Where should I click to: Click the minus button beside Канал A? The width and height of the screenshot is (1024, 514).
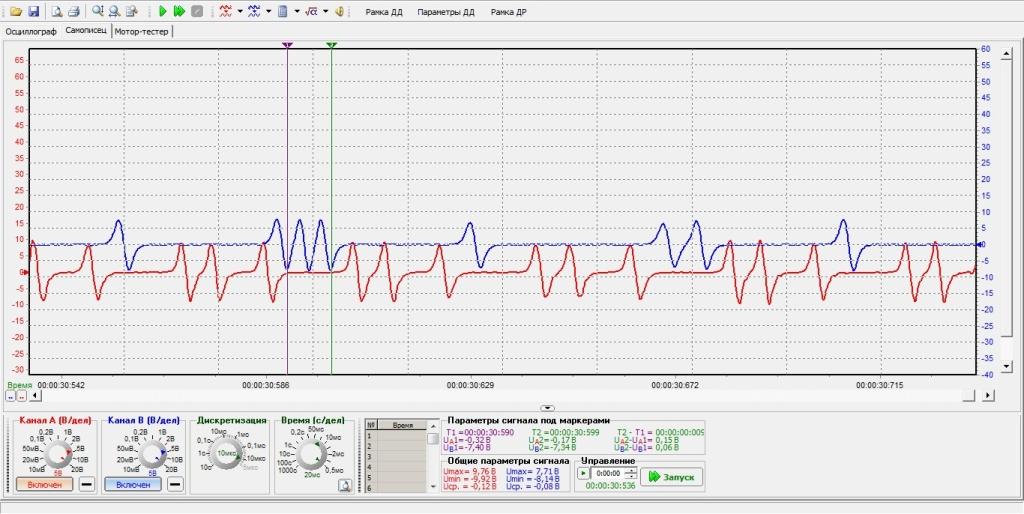coord(86,484)
